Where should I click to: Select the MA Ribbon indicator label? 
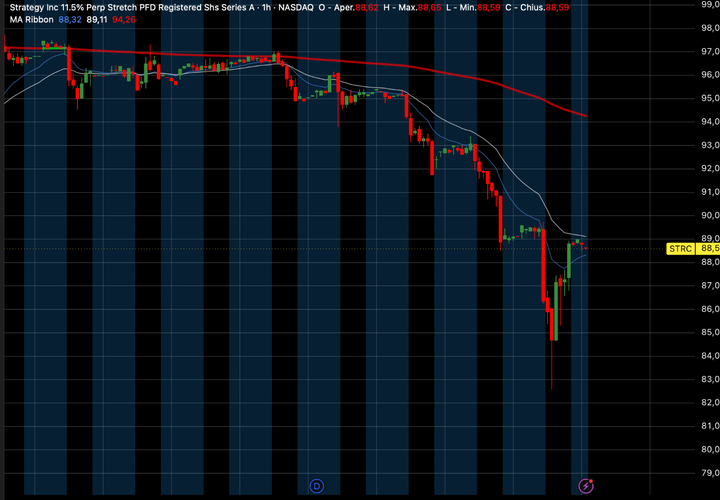[31, 20]
